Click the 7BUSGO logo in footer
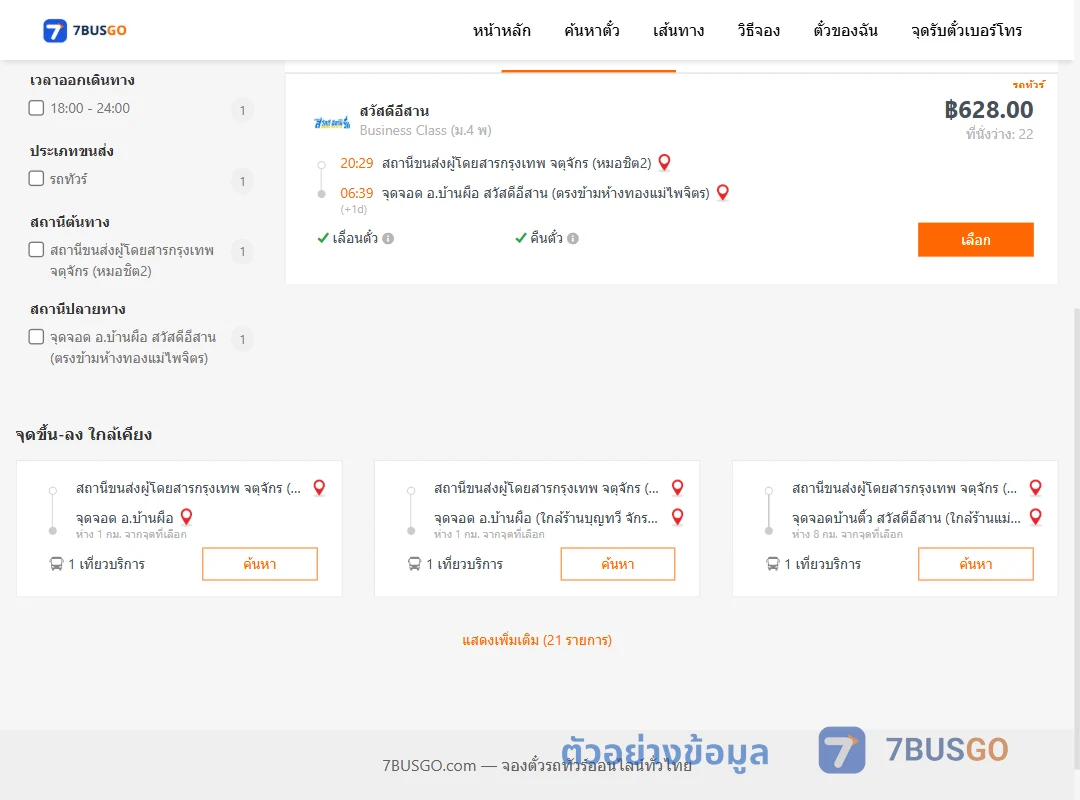The image size is (1080, 800). [x=913, y=750]
